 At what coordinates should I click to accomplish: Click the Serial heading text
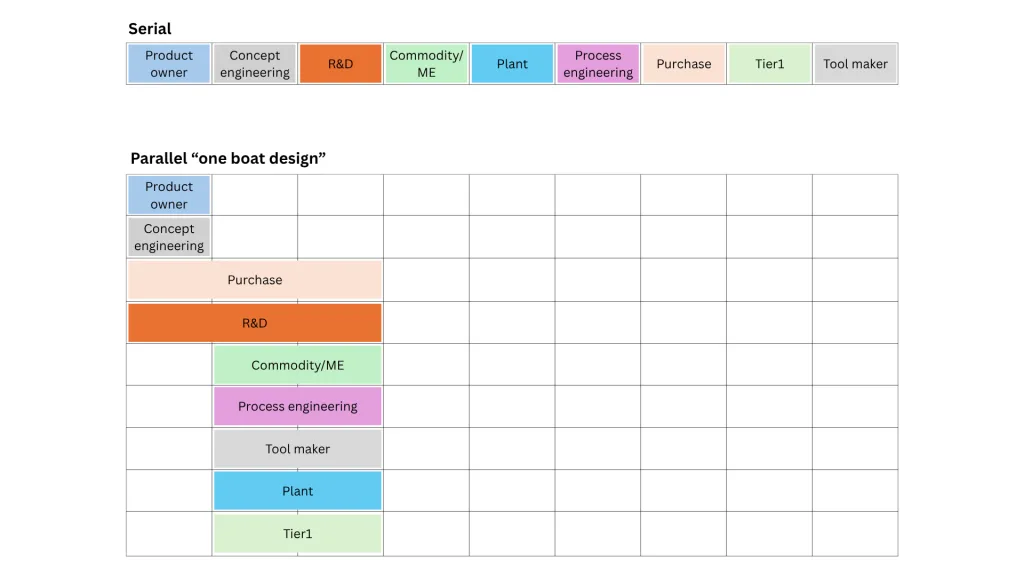click(150, 29)
